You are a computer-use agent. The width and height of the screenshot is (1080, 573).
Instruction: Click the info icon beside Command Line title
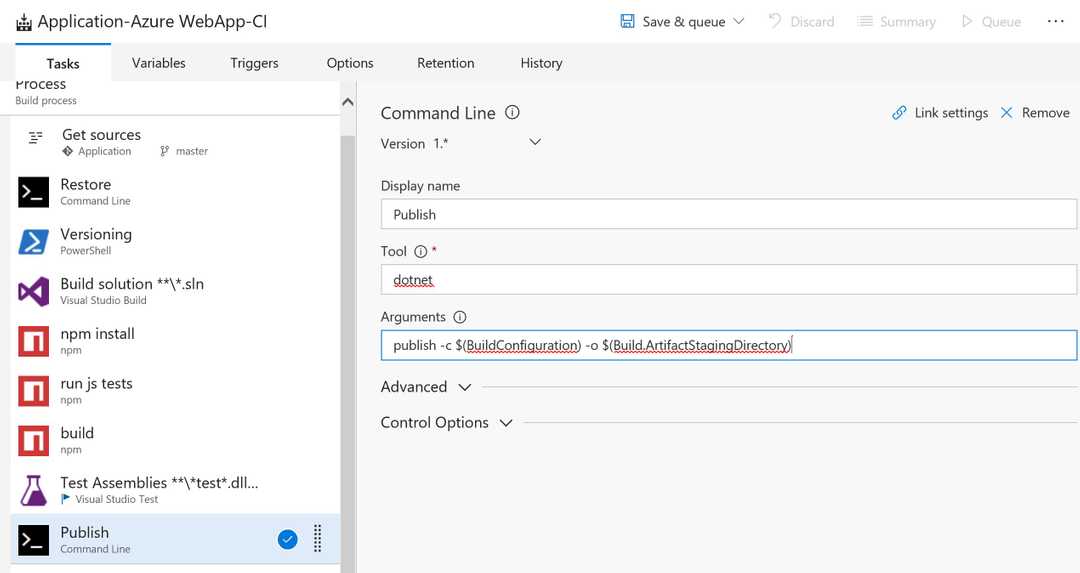click(512, 113)
